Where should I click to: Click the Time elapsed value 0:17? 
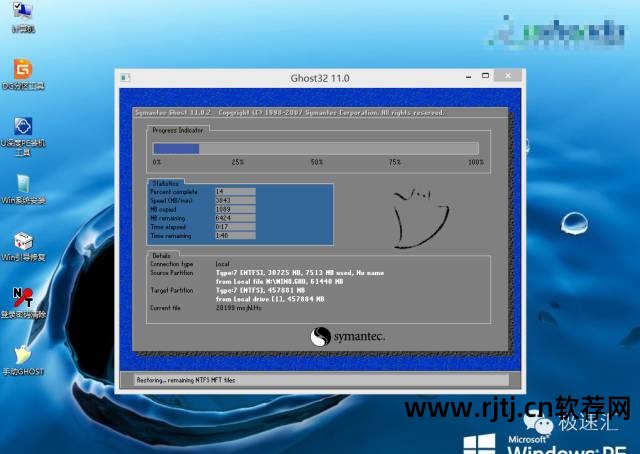click(x=235, y=227)
